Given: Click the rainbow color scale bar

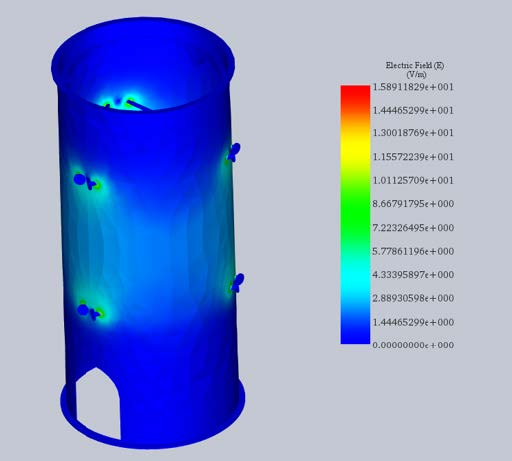Looking at the screenshot, I should pyautogui.click(x=355, y=214).
